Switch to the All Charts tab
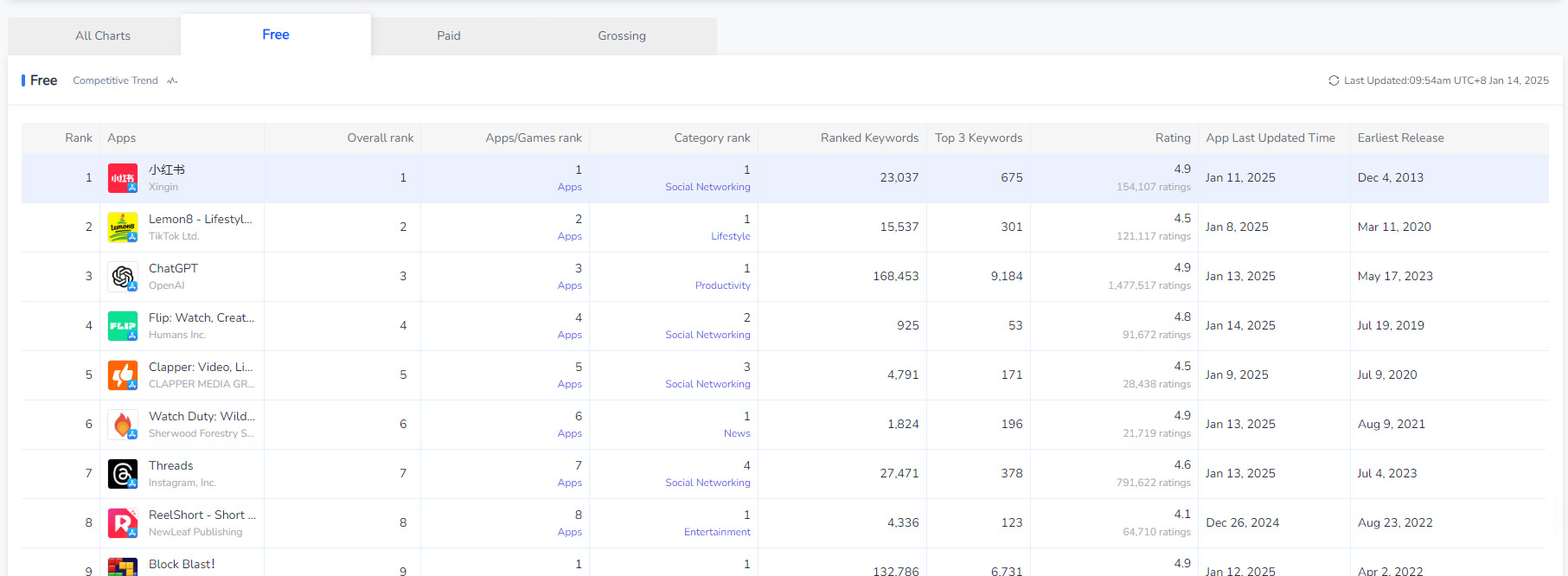This screenshot has width=1568, height=576. 103,35
